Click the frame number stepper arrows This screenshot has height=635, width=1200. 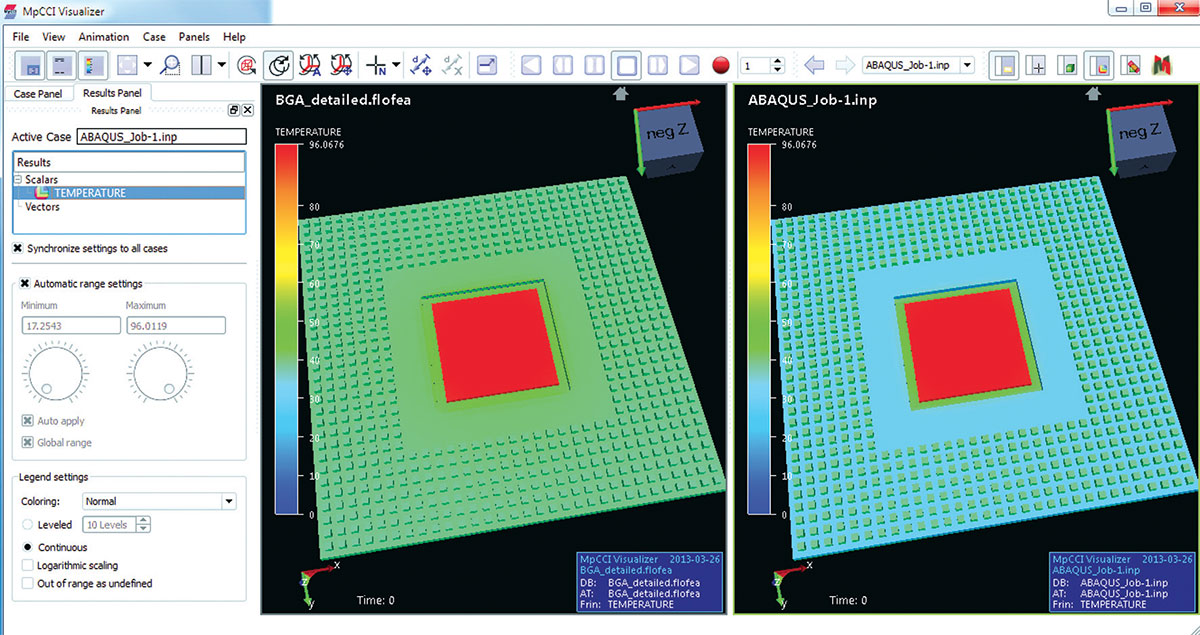click(776, 66)
